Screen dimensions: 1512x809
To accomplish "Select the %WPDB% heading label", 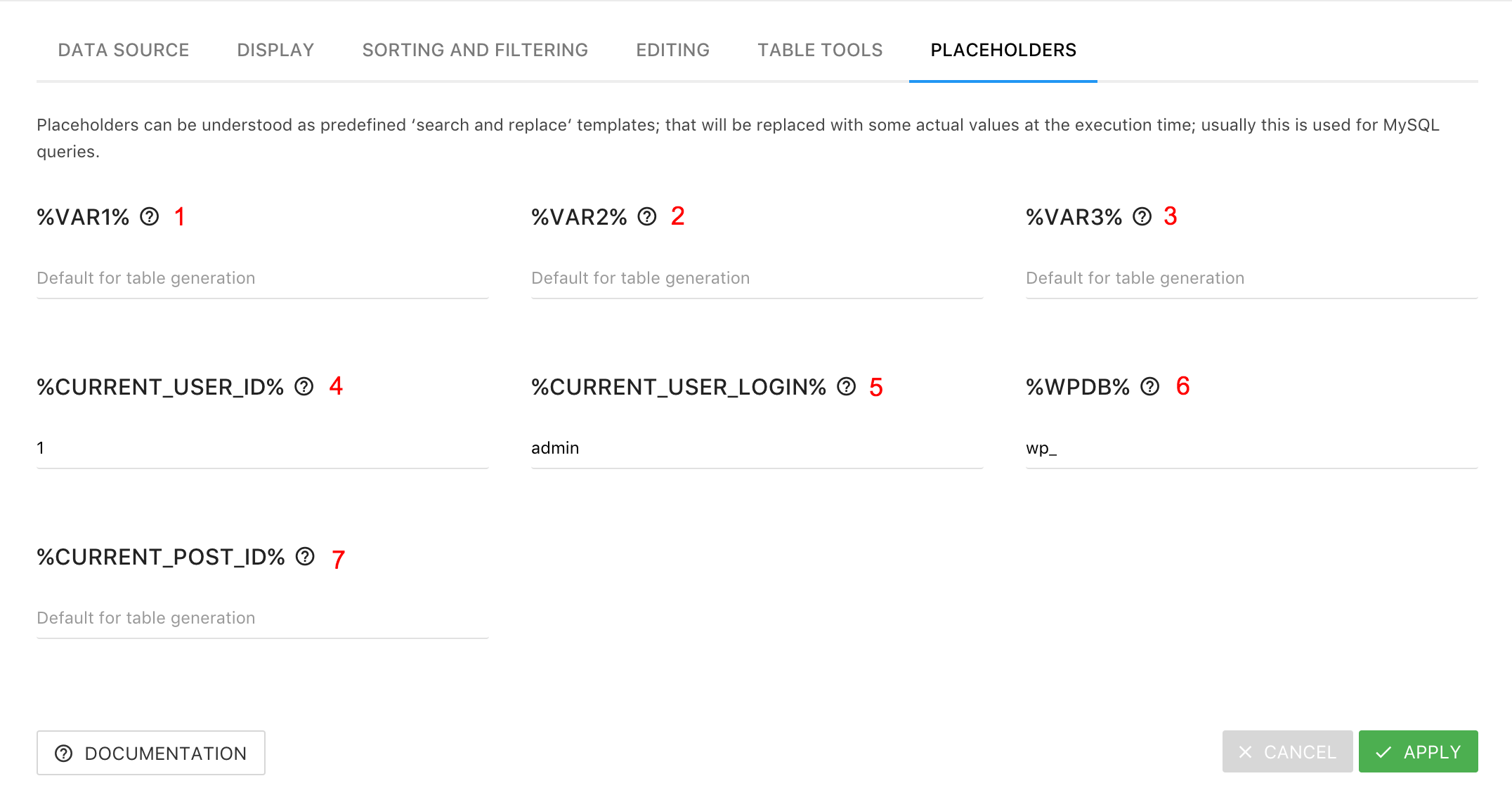I will (1078, 387).
